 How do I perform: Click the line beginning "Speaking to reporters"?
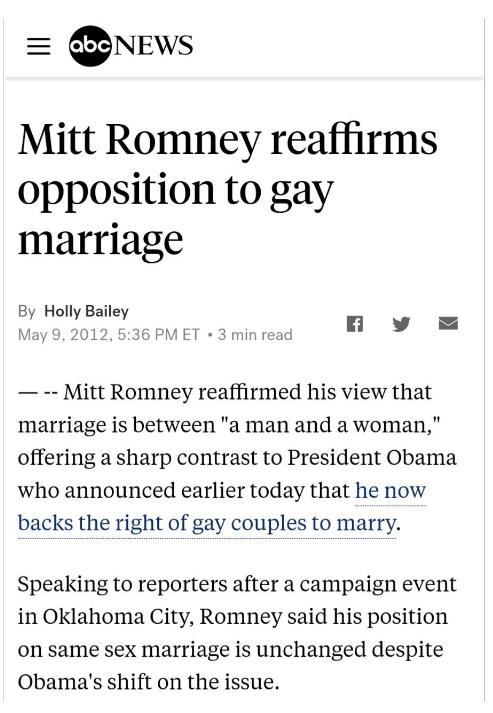pos(237,584)
